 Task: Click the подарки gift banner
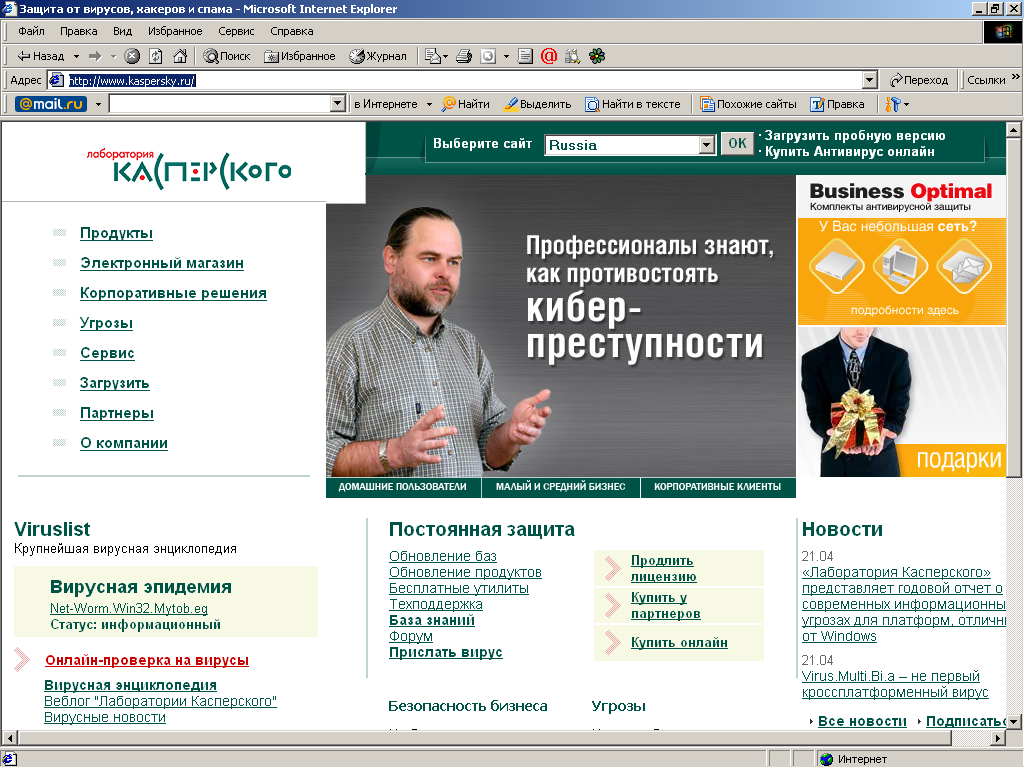click(x=901, y=402)
